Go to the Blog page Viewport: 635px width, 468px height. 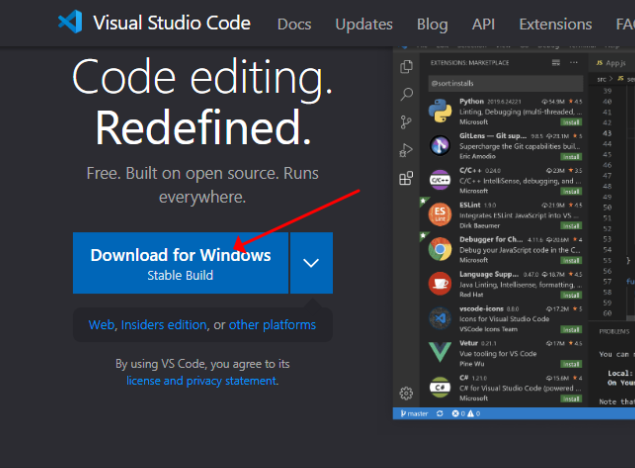(x=433, y=24)
